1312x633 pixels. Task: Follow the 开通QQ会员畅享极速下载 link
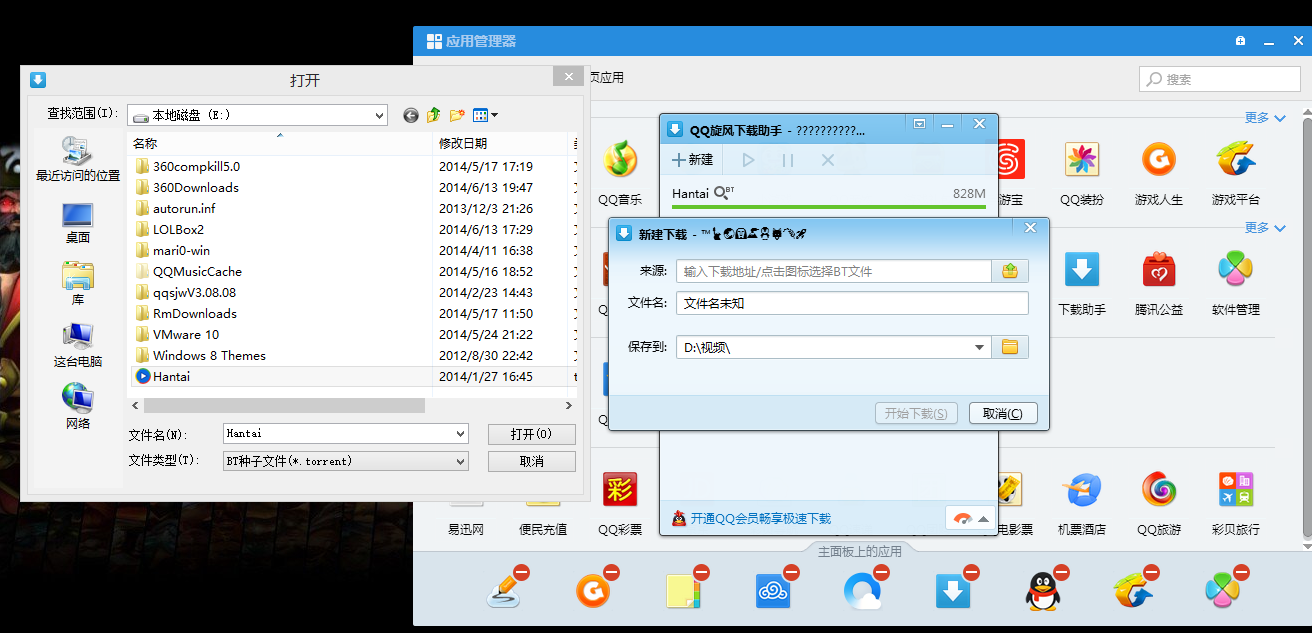[760, 518]
